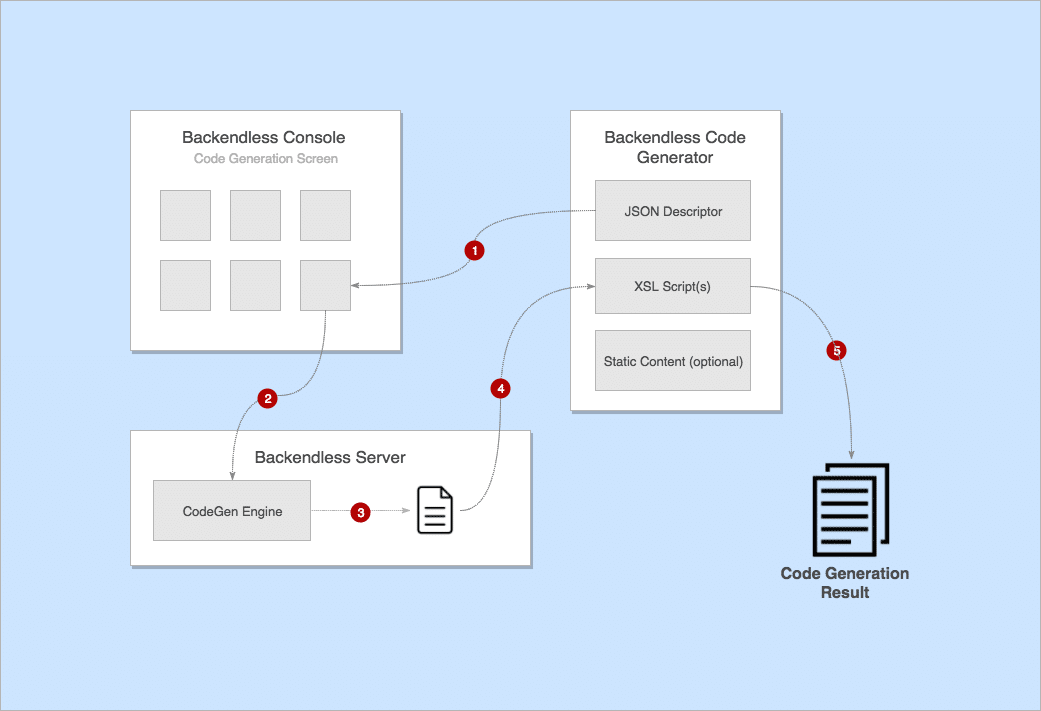Image resolution: width=1041 pixels, height=711 pixels.
Task: Click the 'Code Generation Result' label
Action: [844, 583]
